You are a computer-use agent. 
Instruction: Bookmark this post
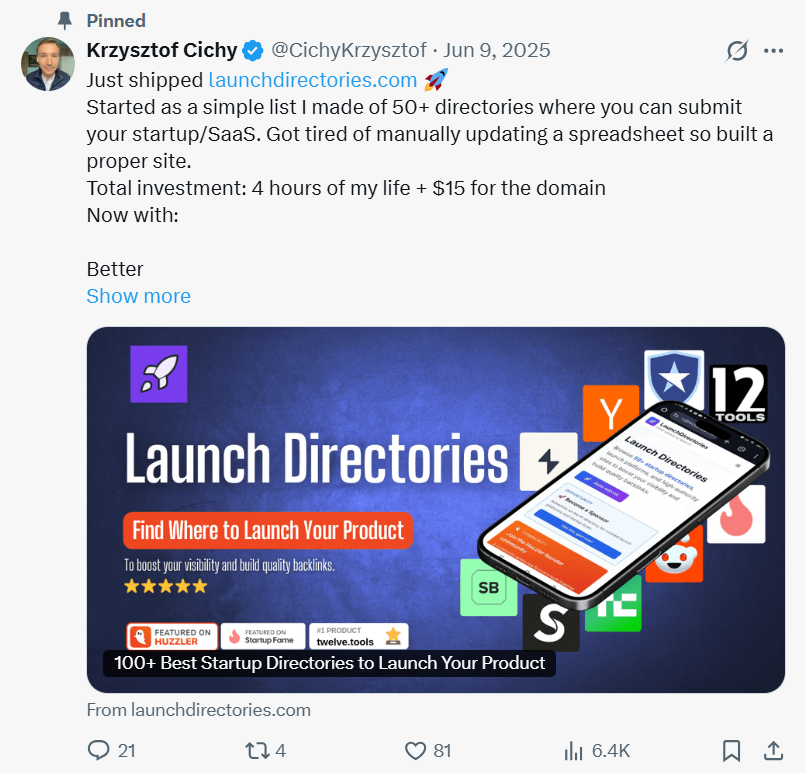pyautogui.click(x=732, y=750)
